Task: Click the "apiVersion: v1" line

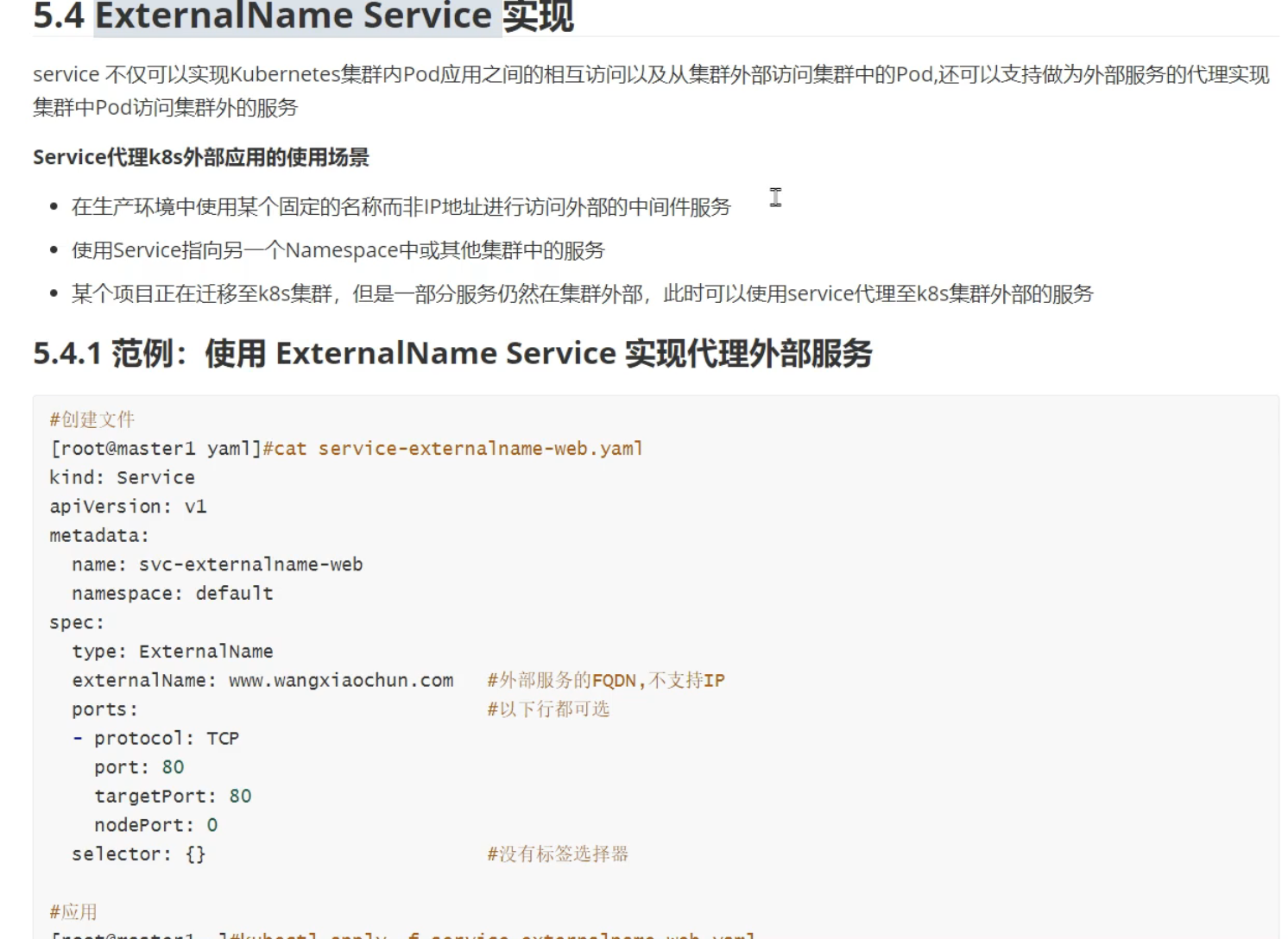Action: (x=128, y=507)
